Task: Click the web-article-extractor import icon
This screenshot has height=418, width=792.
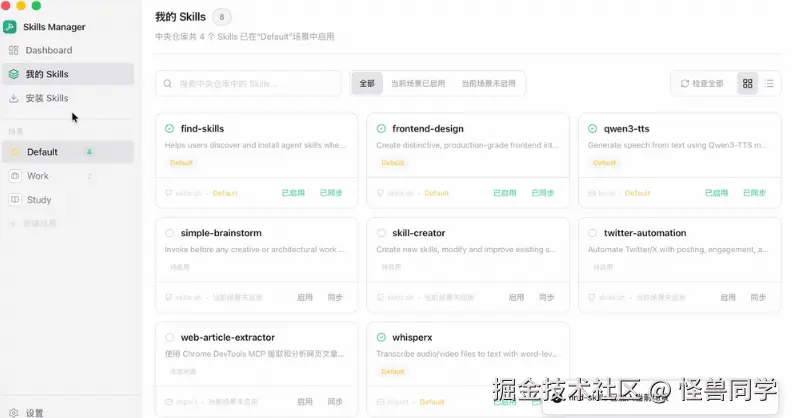Action: (x=169, y=402)
